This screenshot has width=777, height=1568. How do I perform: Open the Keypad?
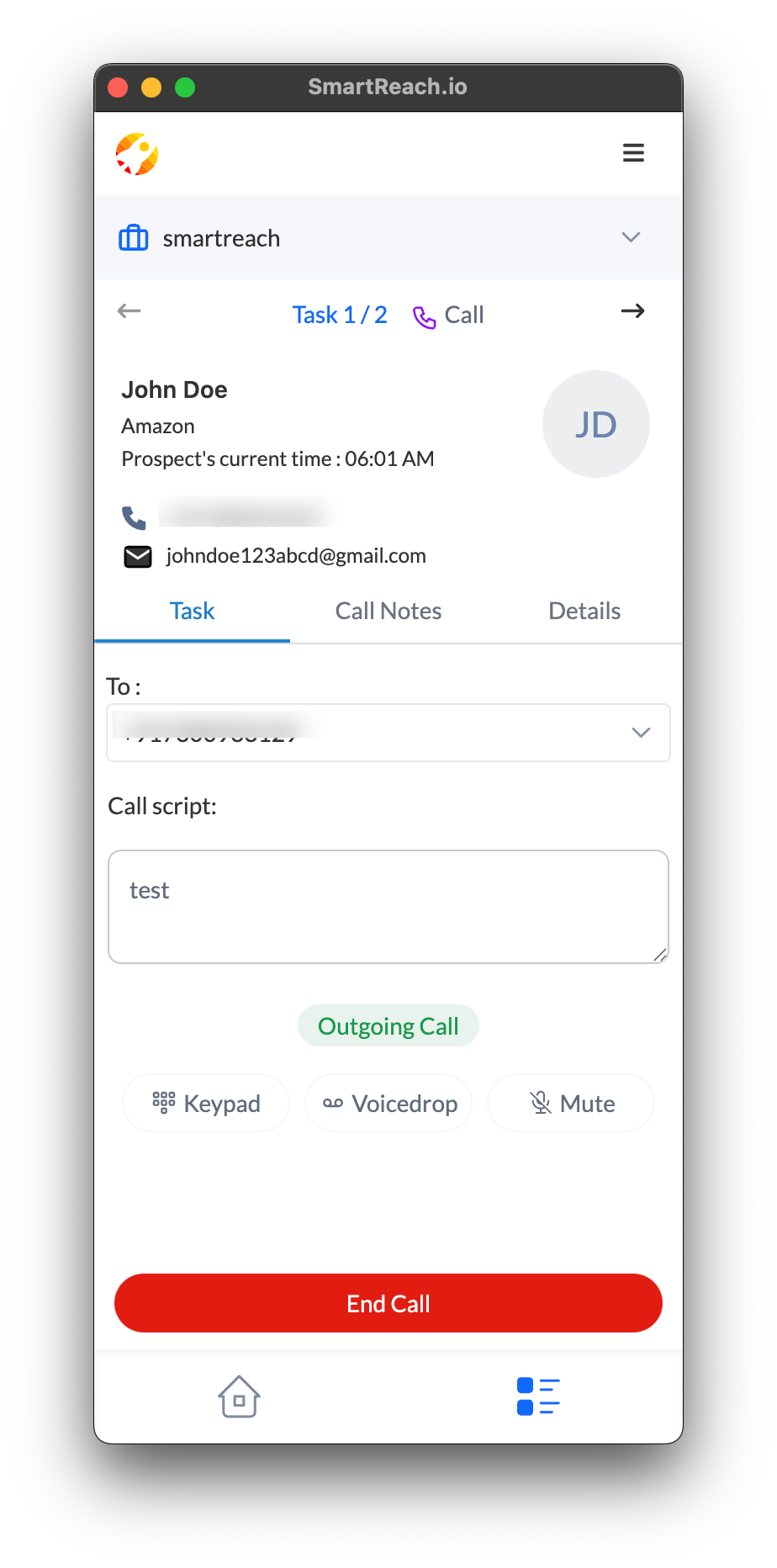(x=206, y=1103)
